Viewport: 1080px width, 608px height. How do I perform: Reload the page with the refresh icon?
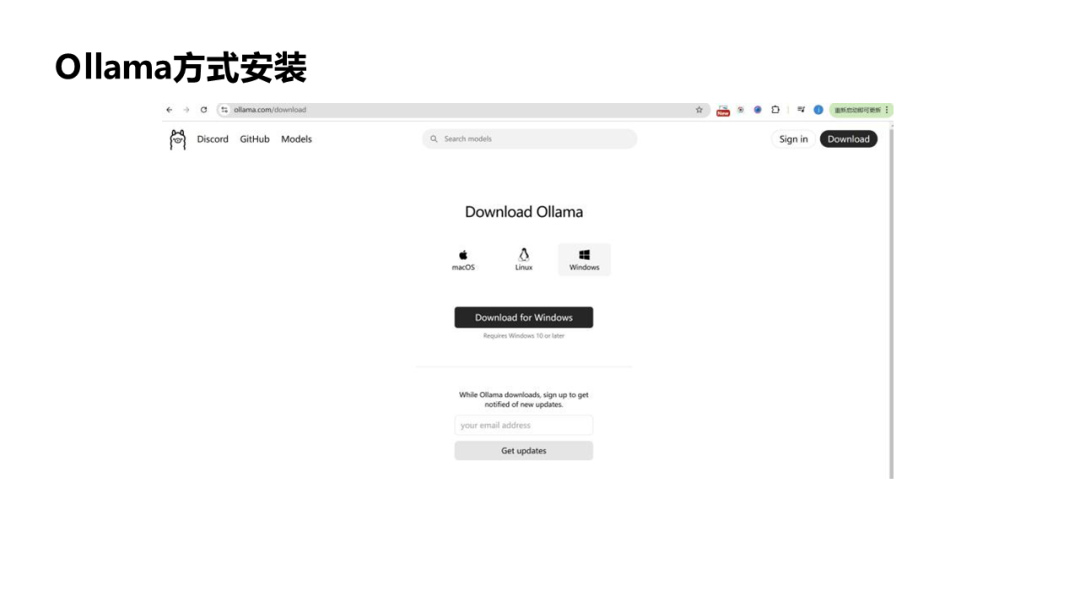pyautogui.click(x=204, y=109)
